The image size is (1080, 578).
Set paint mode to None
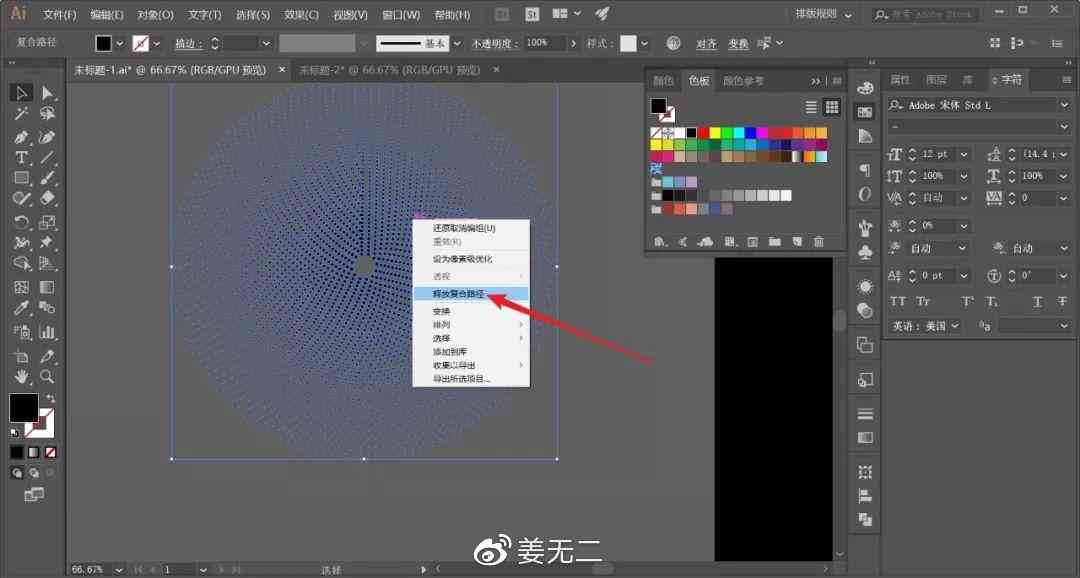(x=50, y=453)
